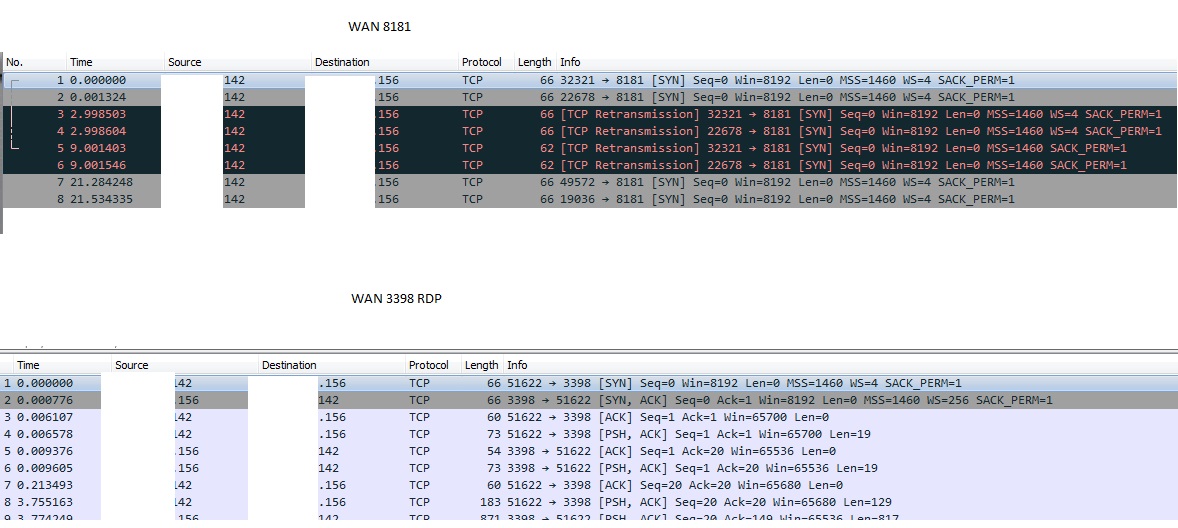The image size is (1178, 528).
Task: Select packet 7 at time 21.284248
Action: [x=590, y=182]
